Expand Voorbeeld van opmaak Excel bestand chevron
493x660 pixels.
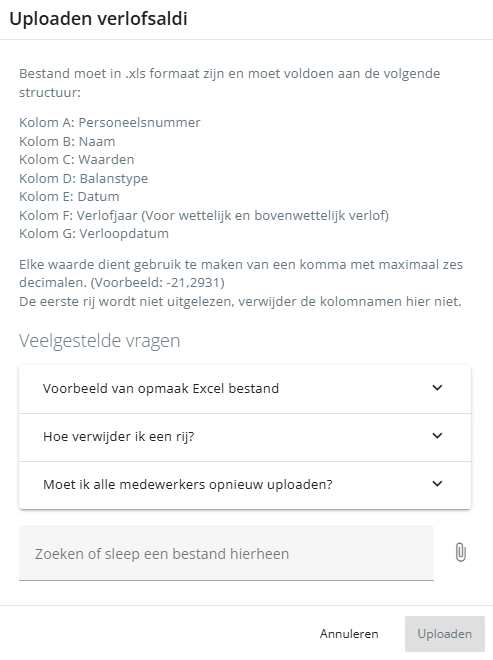tap(437, 388)
